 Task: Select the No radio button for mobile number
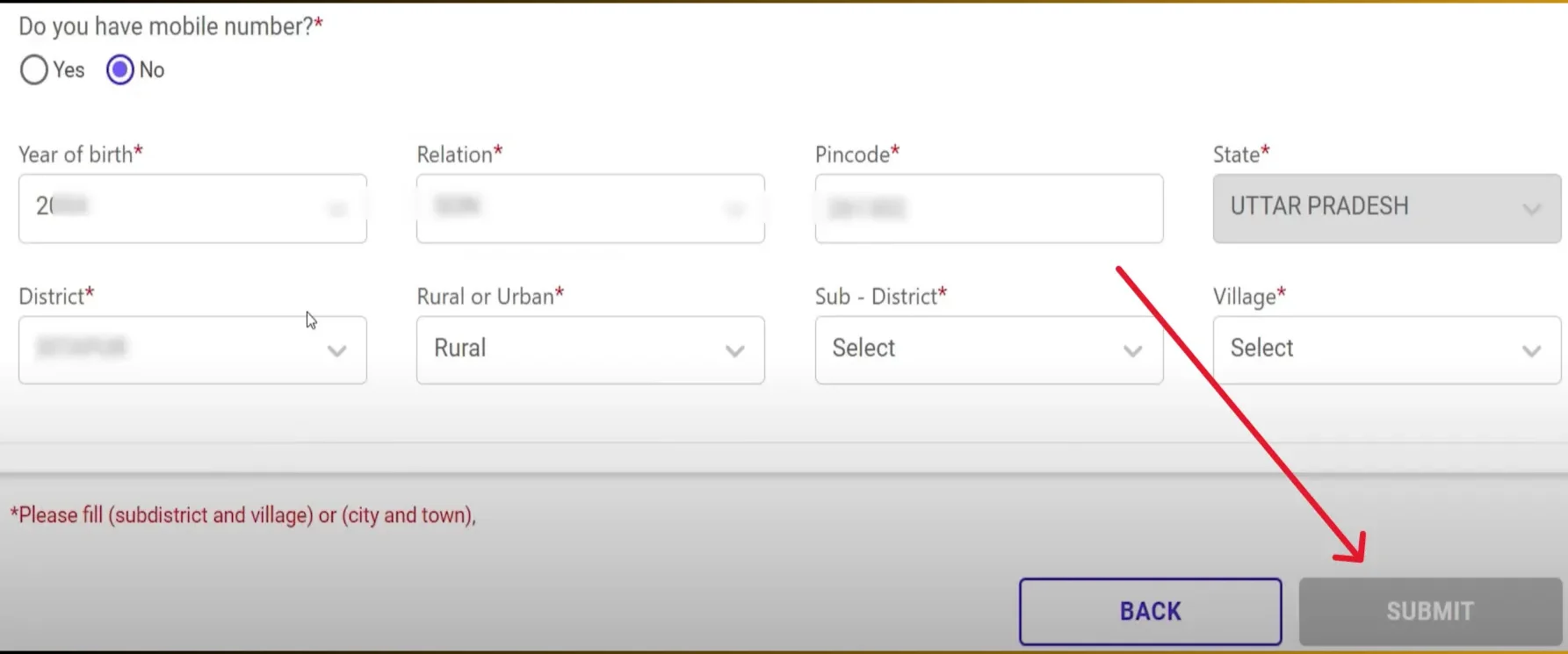pyautogui.click(x=120, y=70)
